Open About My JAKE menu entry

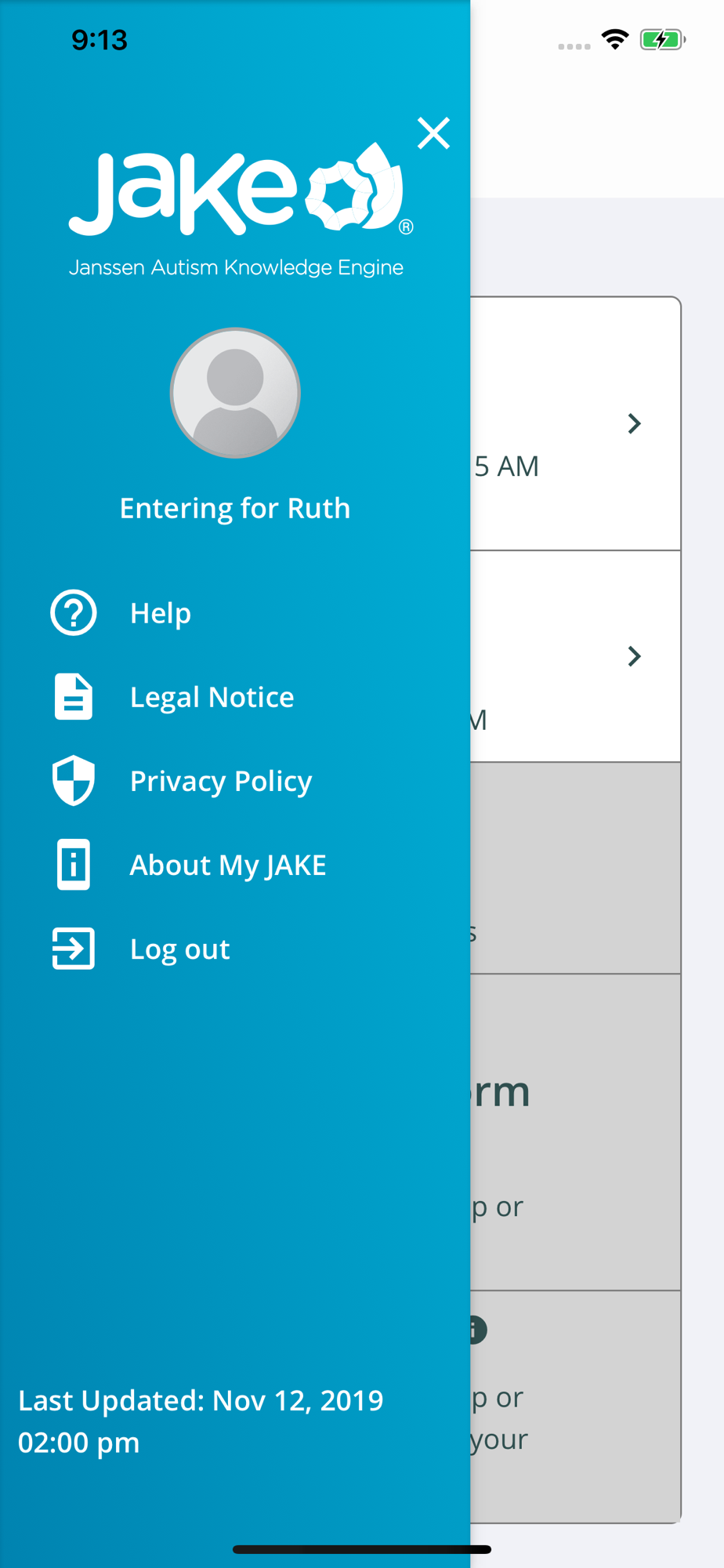228,865
